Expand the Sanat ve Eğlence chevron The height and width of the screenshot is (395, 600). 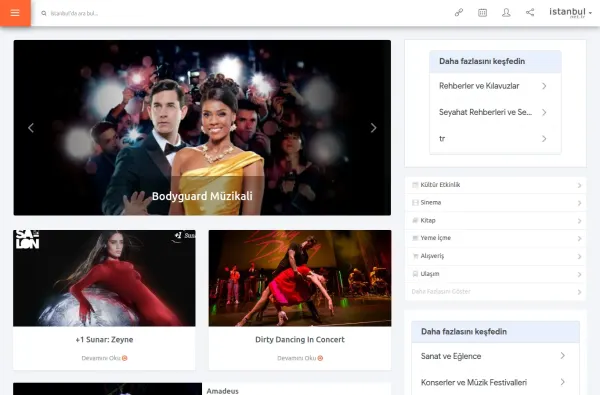point(562,356)
